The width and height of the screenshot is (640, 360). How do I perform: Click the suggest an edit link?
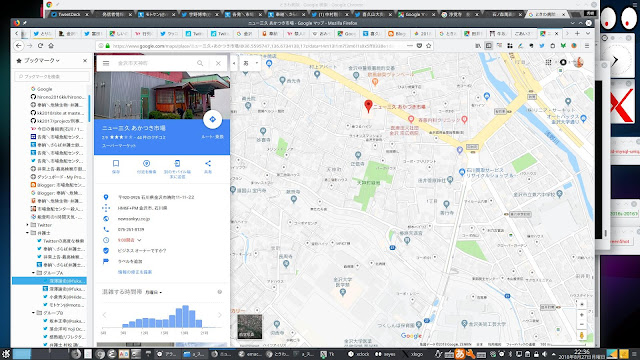(135, 272)
